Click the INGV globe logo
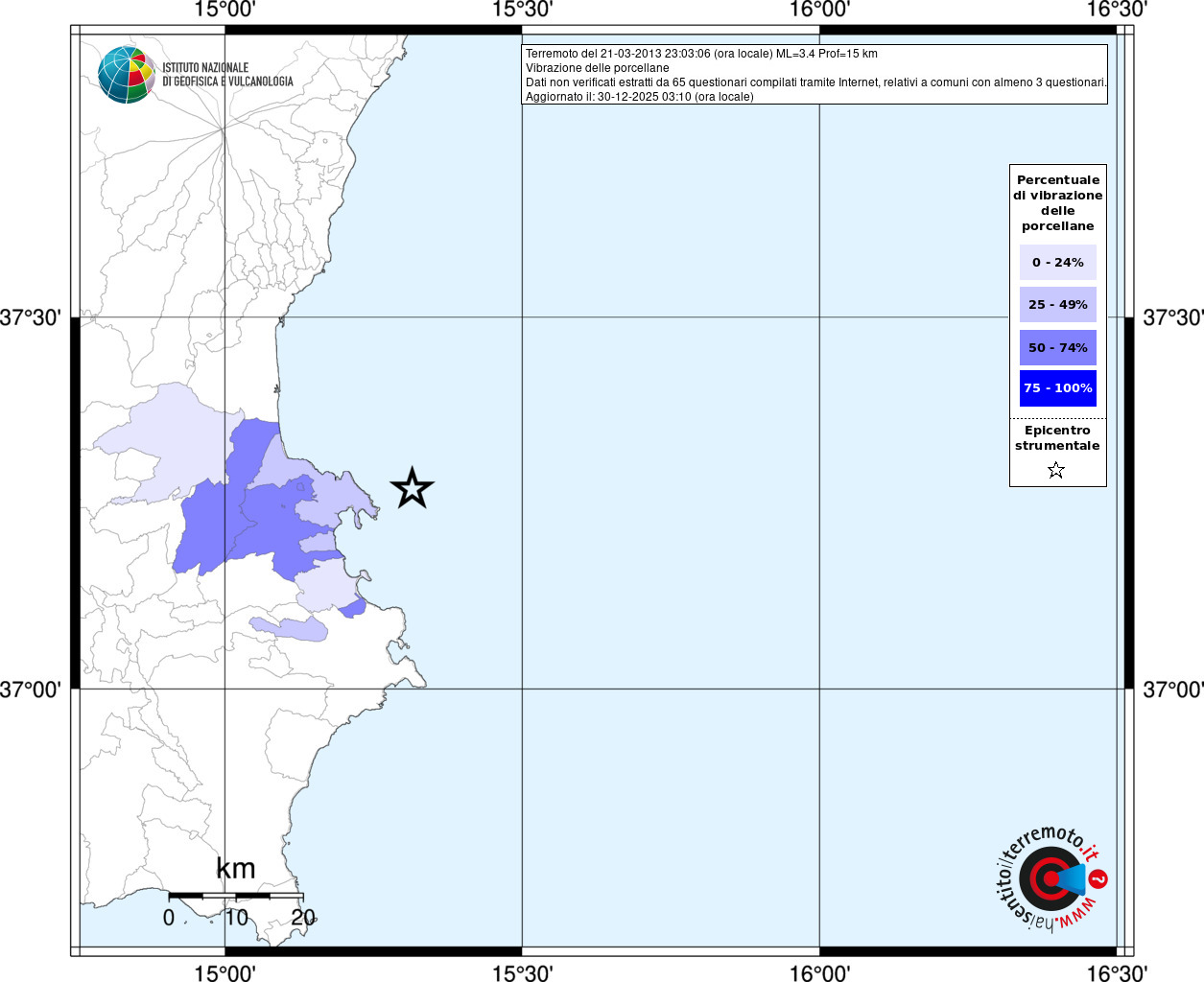The height and width of the screenshot is (982, 1204). [127, 75]
